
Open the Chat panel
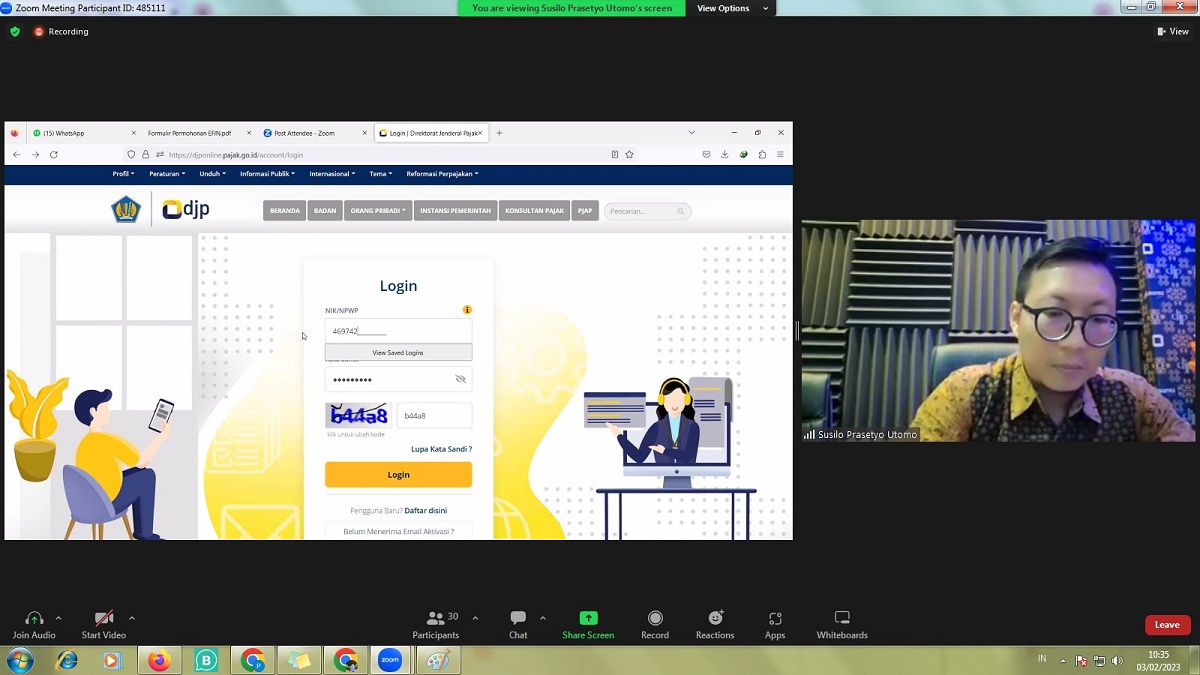click(518, 619)
